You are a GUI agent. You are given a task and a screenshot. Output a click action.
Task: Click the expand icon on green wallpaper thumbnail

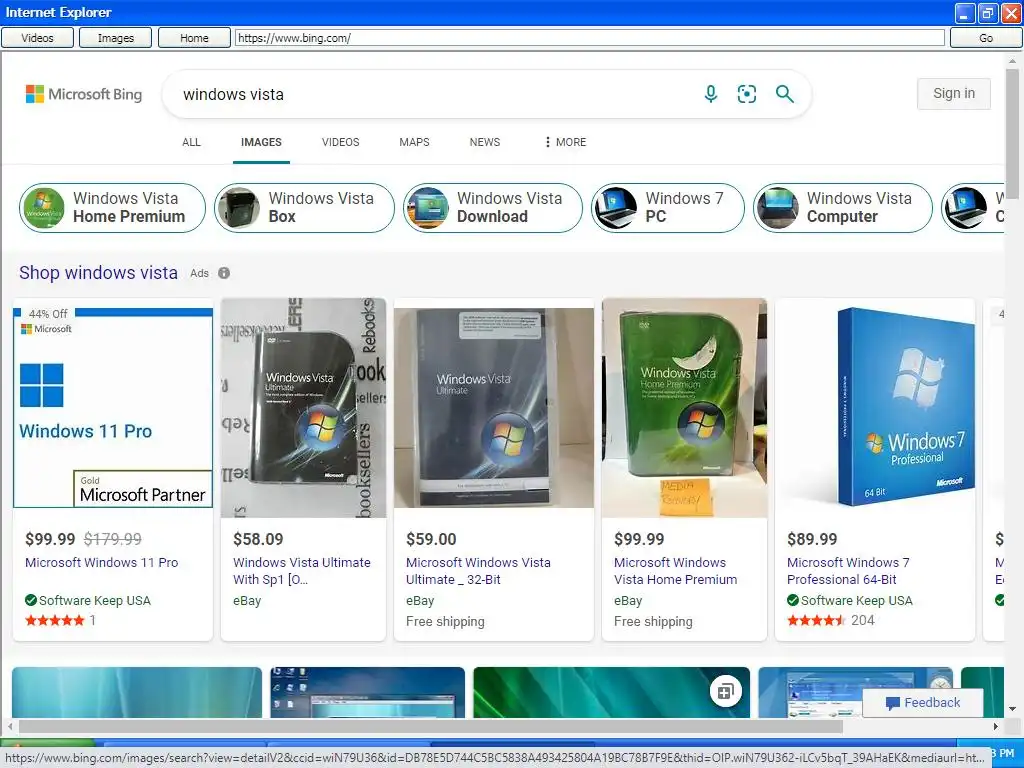coord(726,692)
